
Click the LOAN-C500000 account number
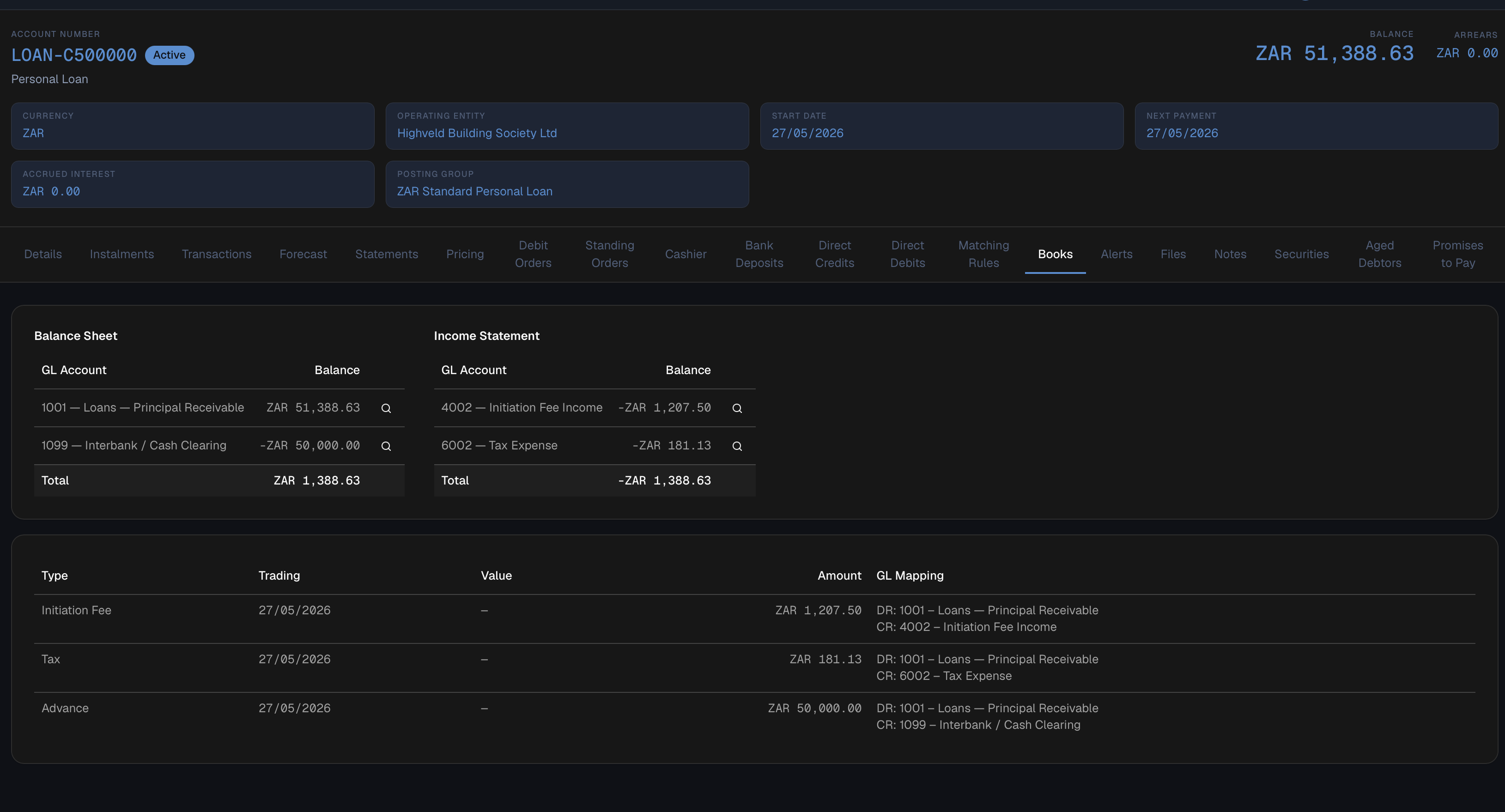tap(73, 55)
